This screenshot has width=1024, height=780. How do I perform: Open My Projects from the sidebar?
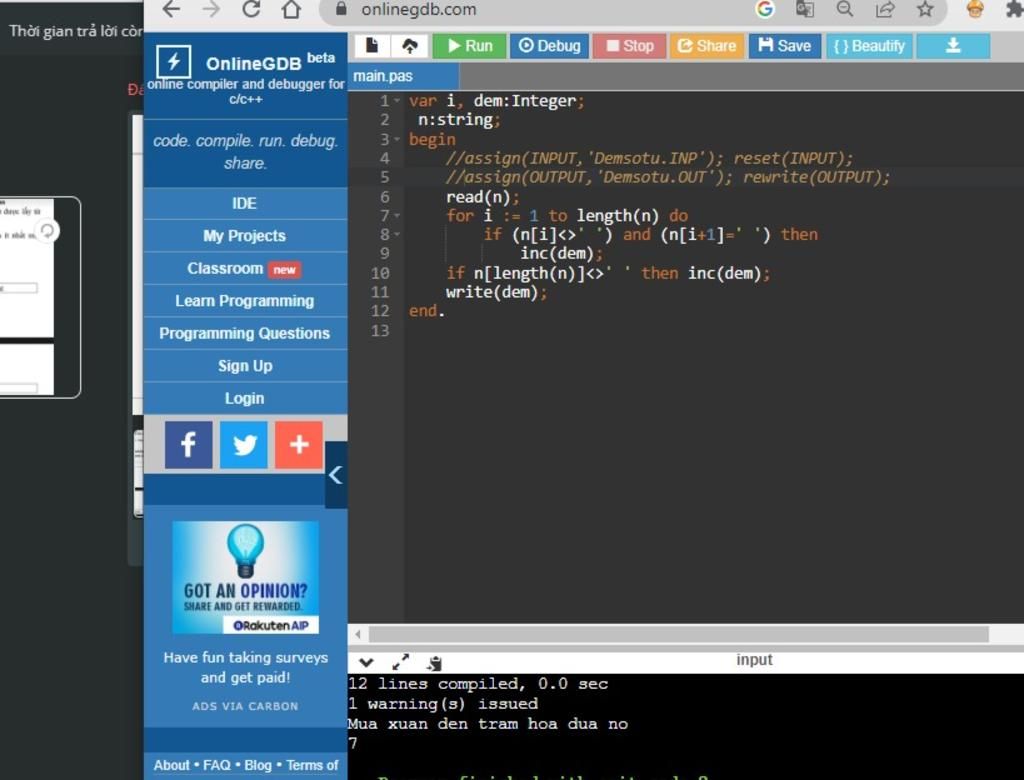pos(245,236)
